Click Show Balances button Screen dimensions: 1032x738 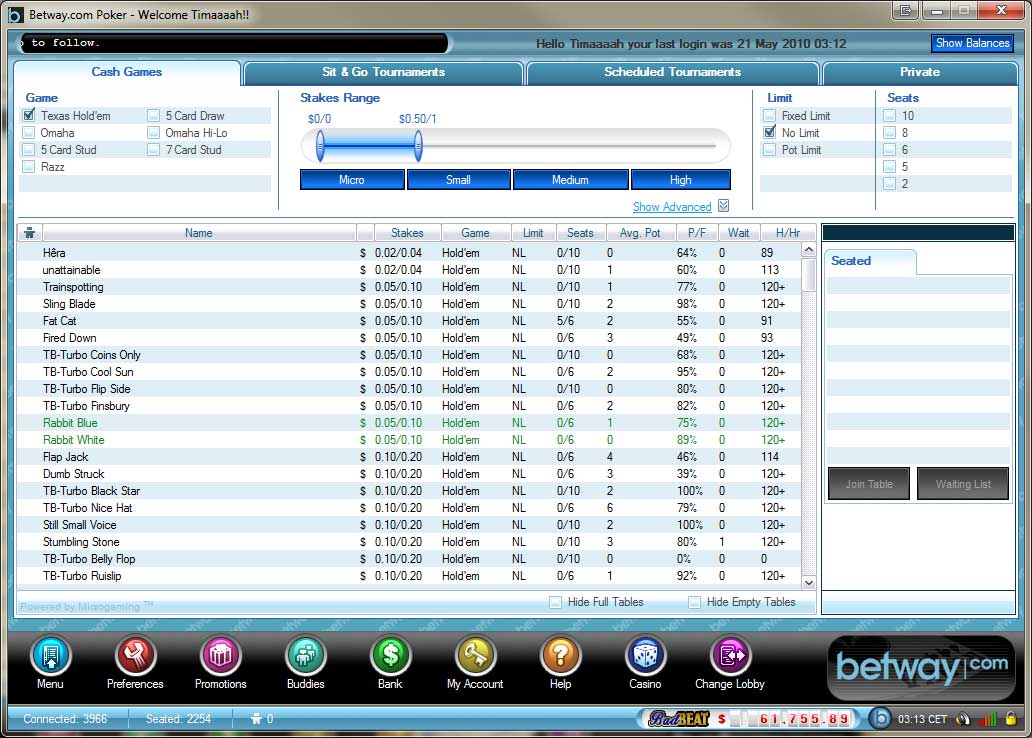[x=973, y=43]
